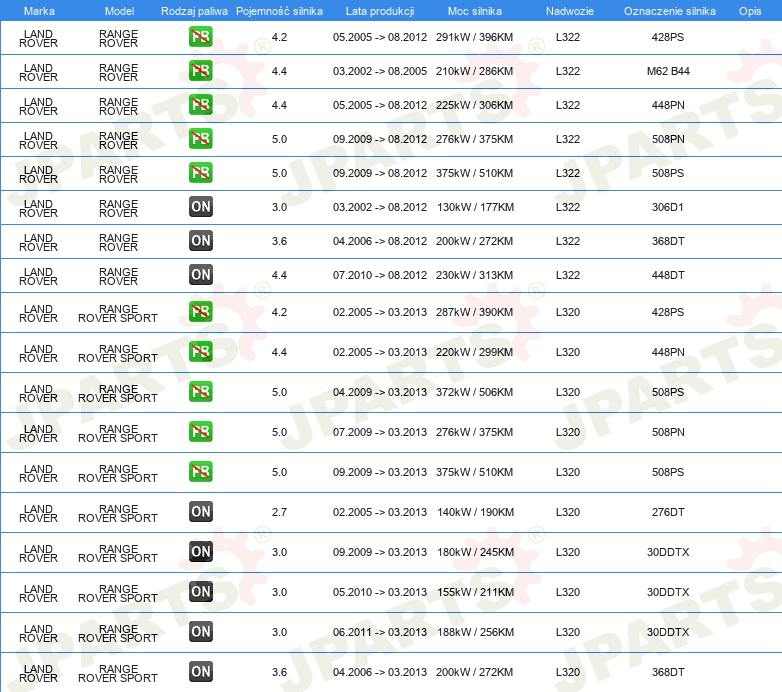Click L320 body code in the 276DT row
Viewport: 782px width, 692px height.
568,512
